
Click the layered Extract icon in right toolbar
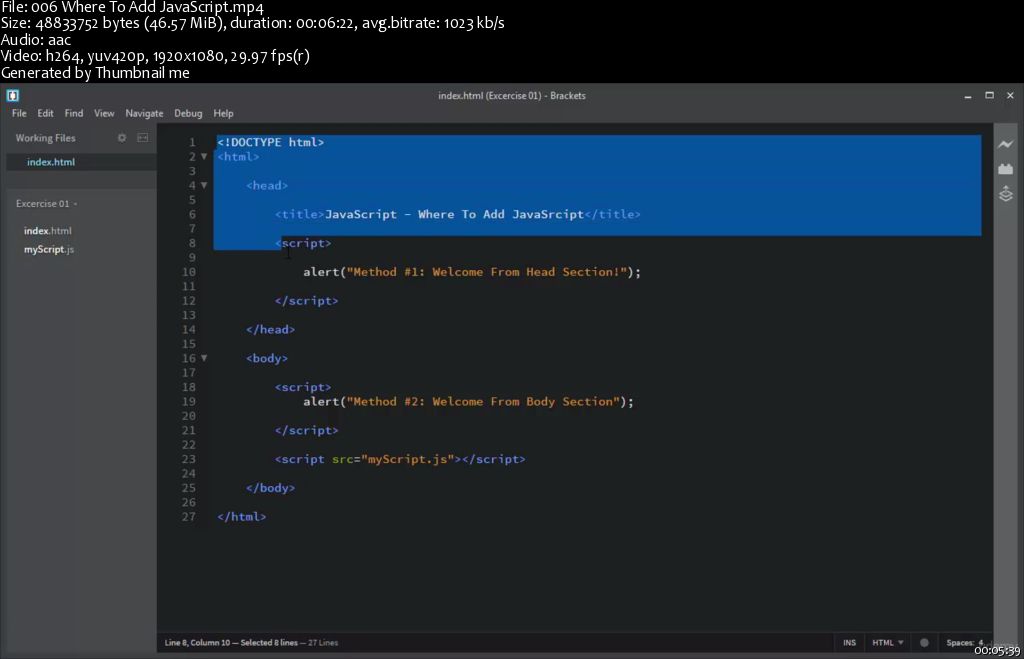(x=1006, y=194)
